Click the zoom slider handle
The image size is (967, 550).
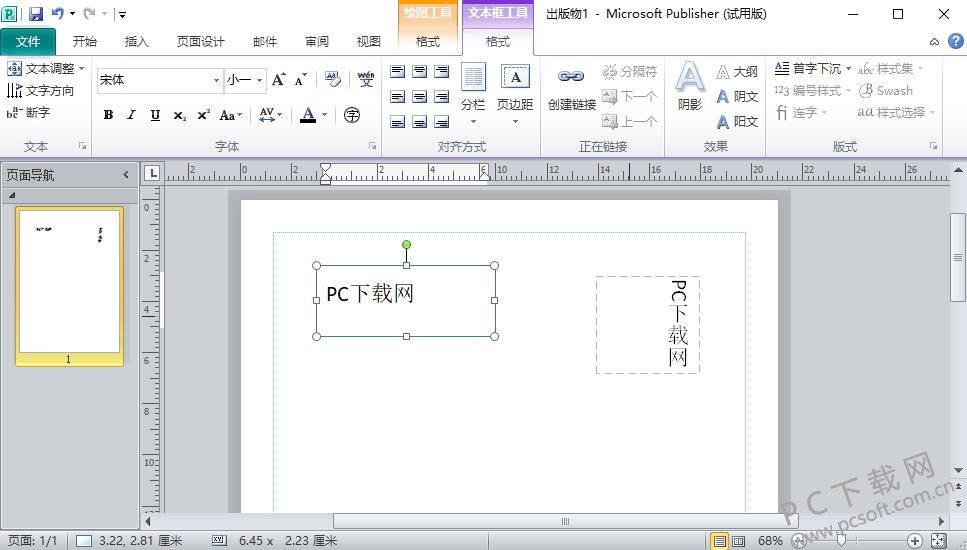(x=841, y=540)
